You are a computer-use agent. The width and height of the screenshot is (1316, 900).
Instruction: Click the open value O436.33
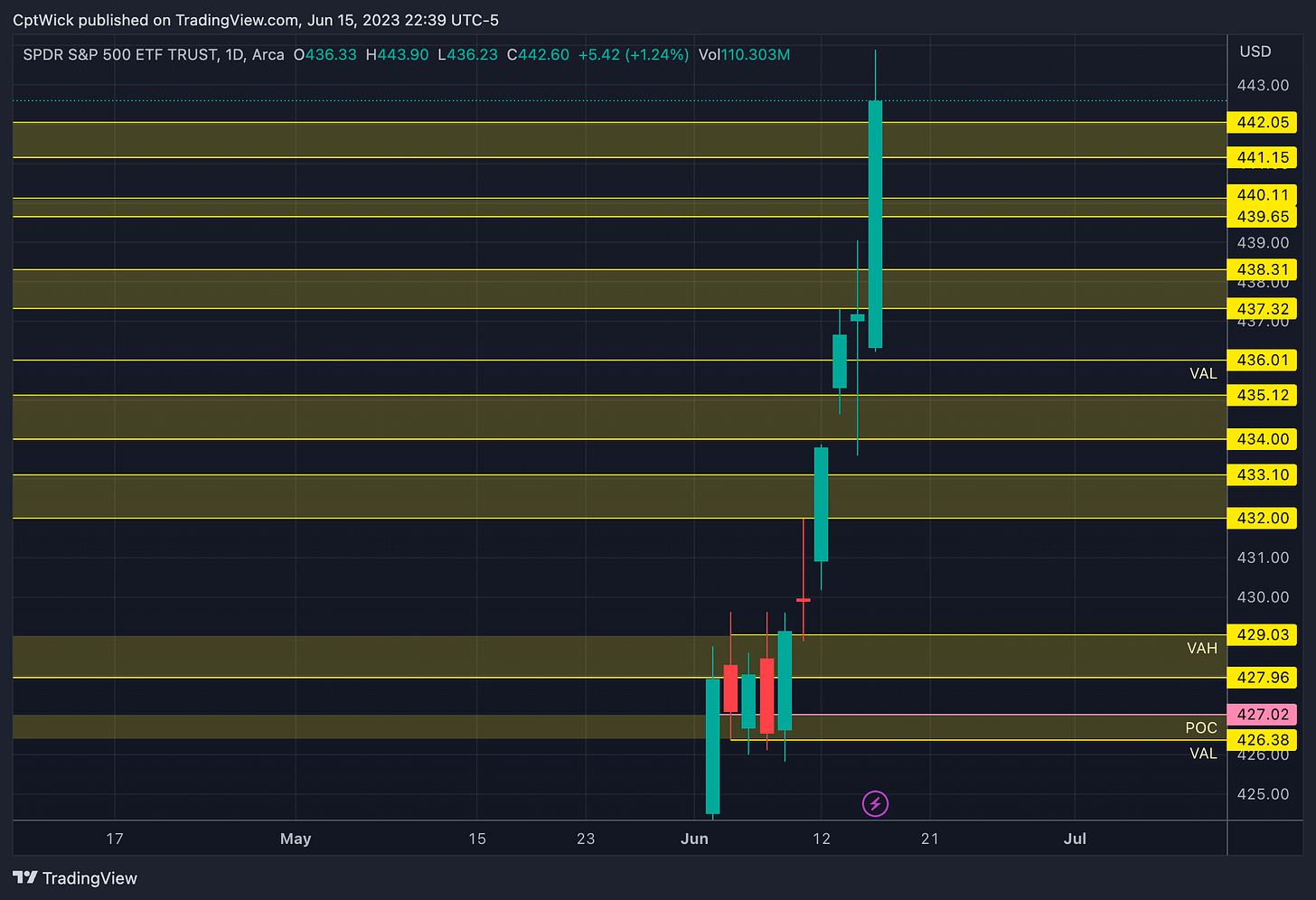click(325, 55)
